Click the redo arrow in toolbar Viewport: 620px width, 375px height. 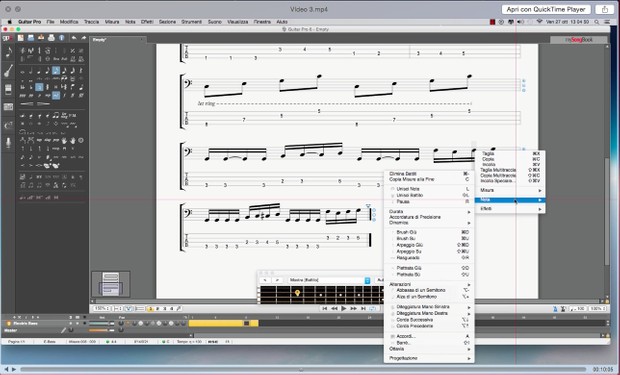point(83,38)
